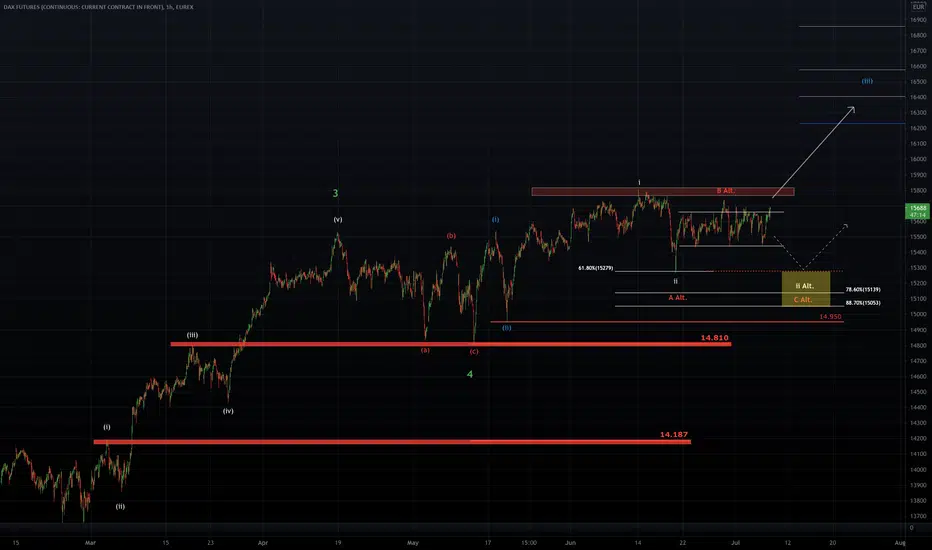932x550 pixels.
Task: Click the DAX Futures symbol title
Action: 98,7
